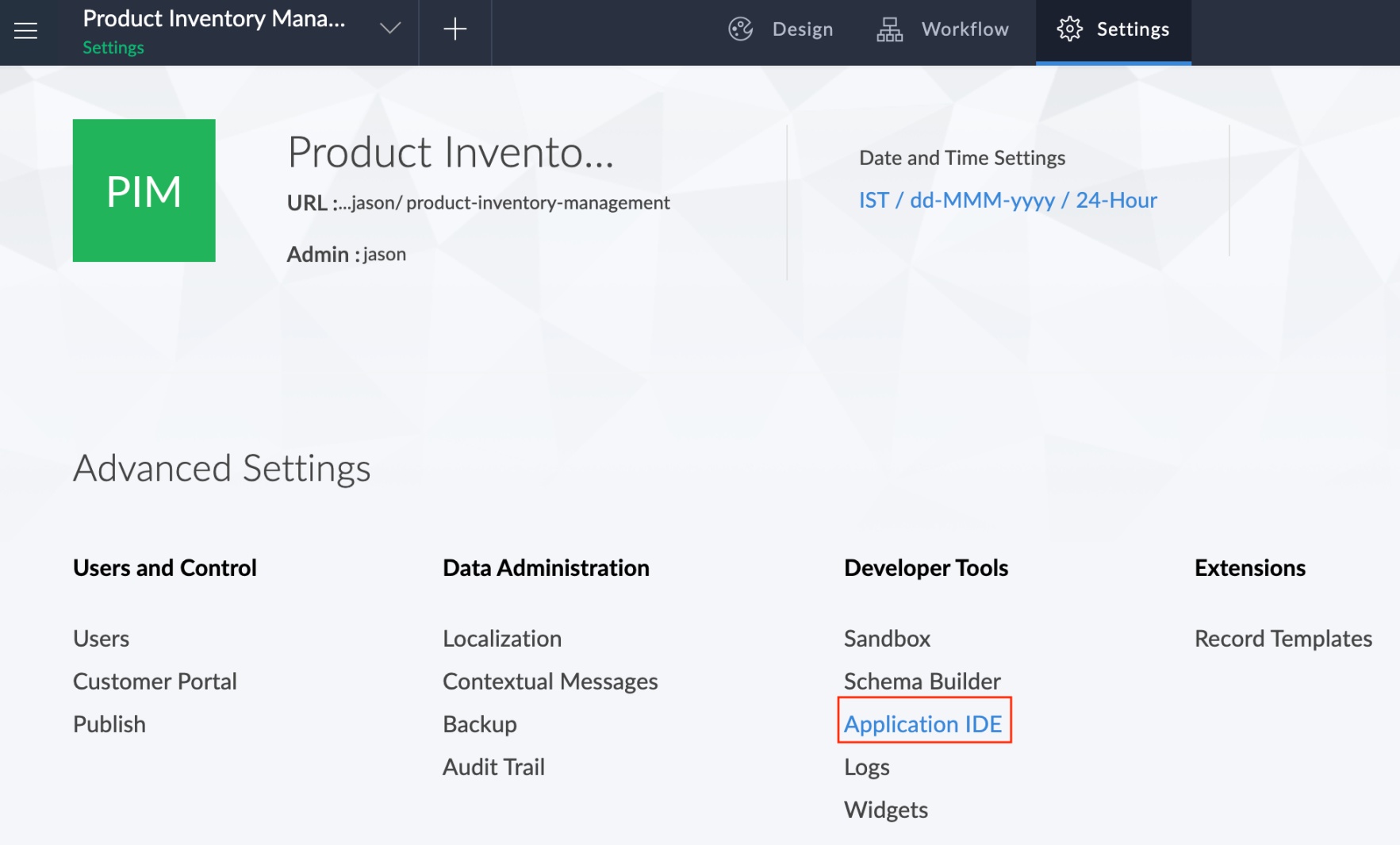View application Logs
This screenshot has width=1400, height=845.
(867, 766)
